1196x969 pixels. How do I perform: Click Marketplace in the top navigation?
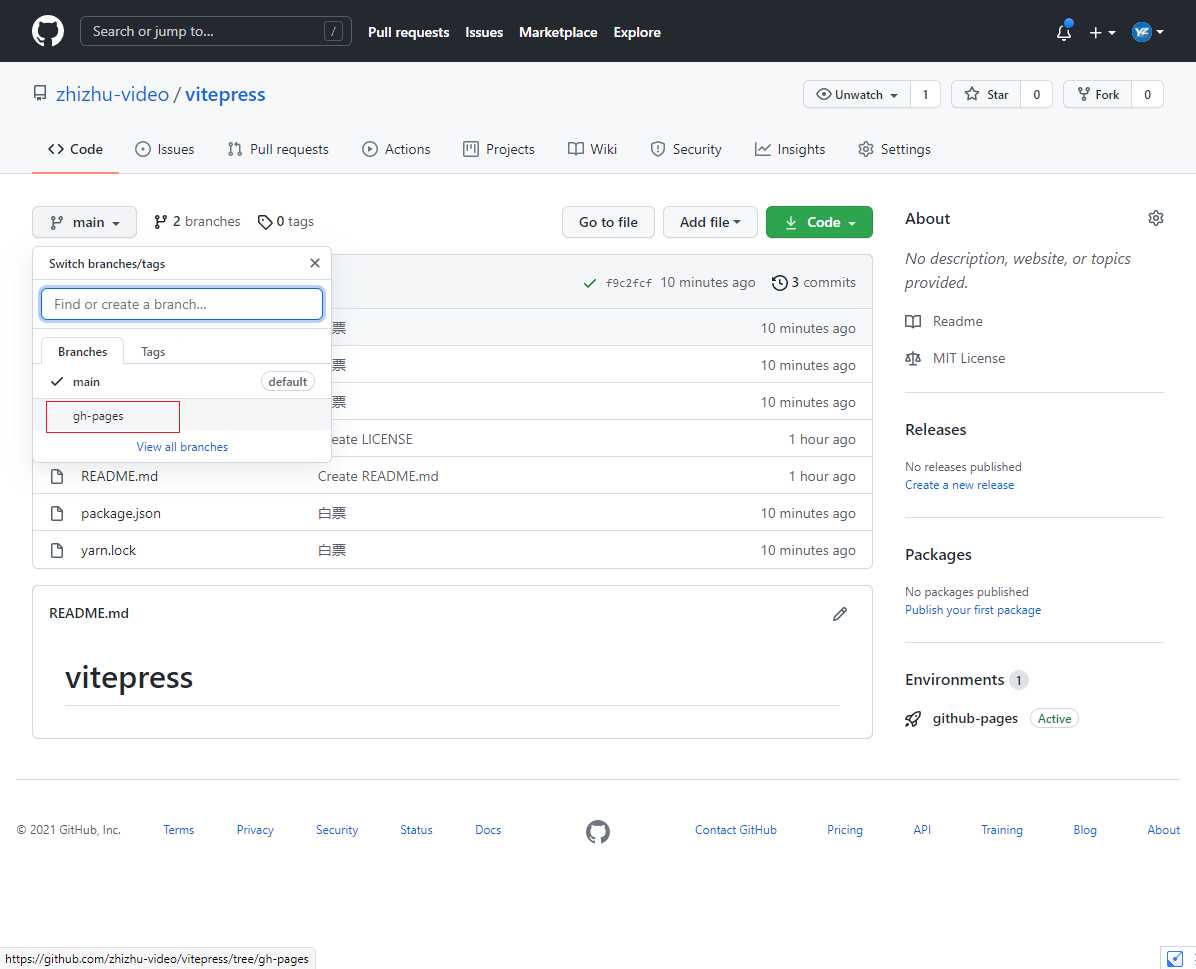[558, 32]
